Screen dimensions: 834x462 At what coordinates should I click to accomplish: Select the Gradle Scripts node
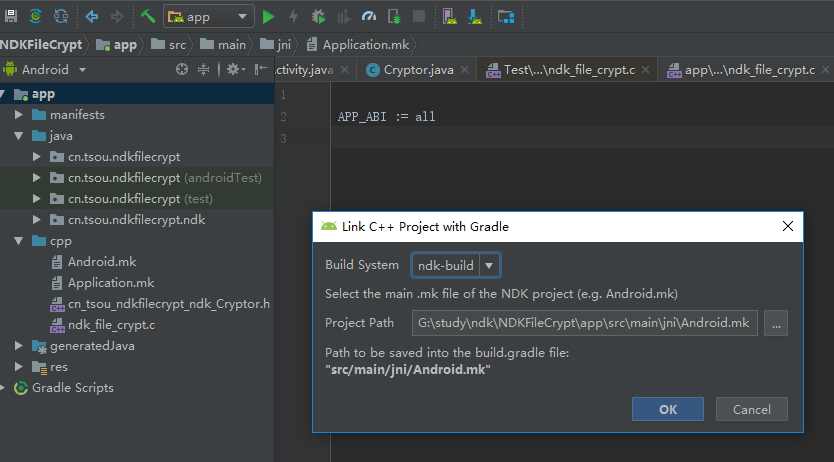[64, 388]
